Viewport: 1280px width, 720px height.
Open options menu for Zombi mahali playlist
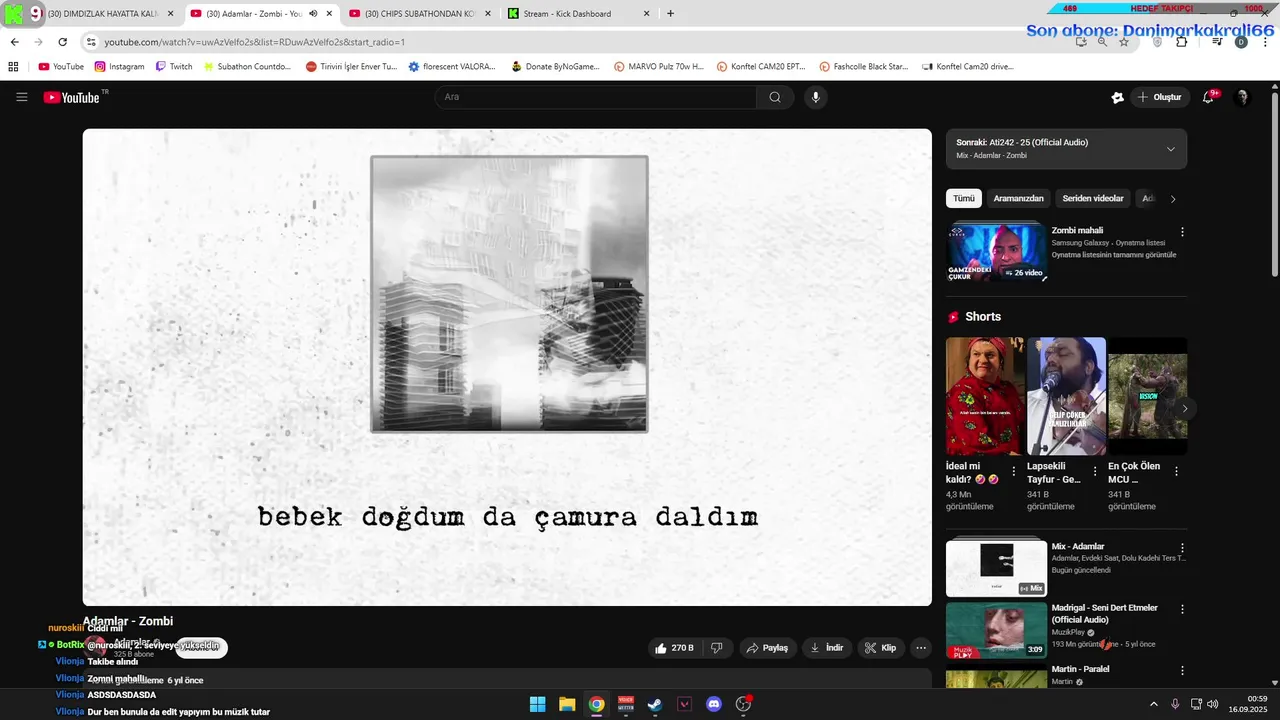(1182, 232)
